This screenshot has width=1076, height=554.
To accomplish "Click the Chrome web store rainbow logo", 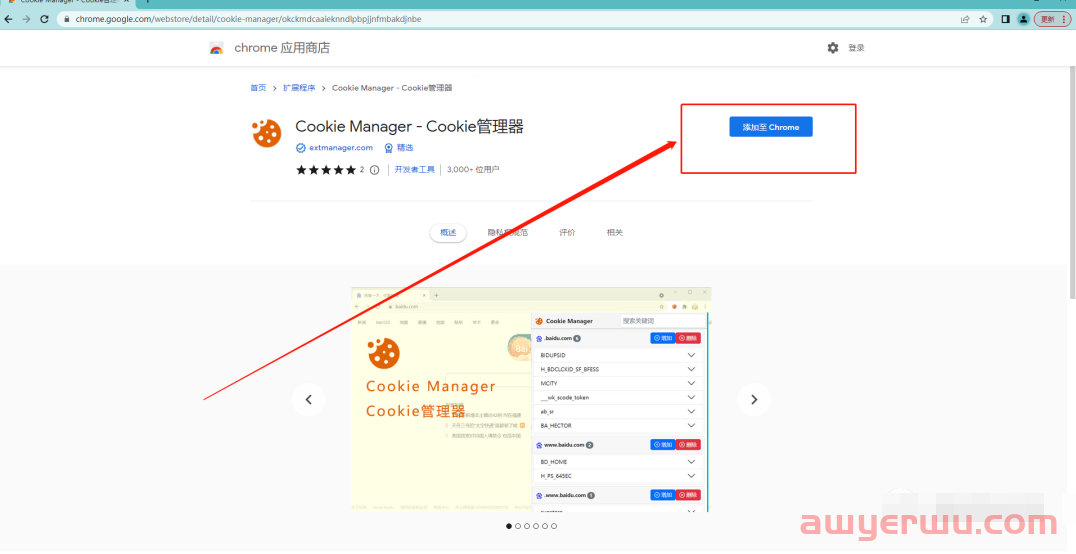I will coord(216,48).
